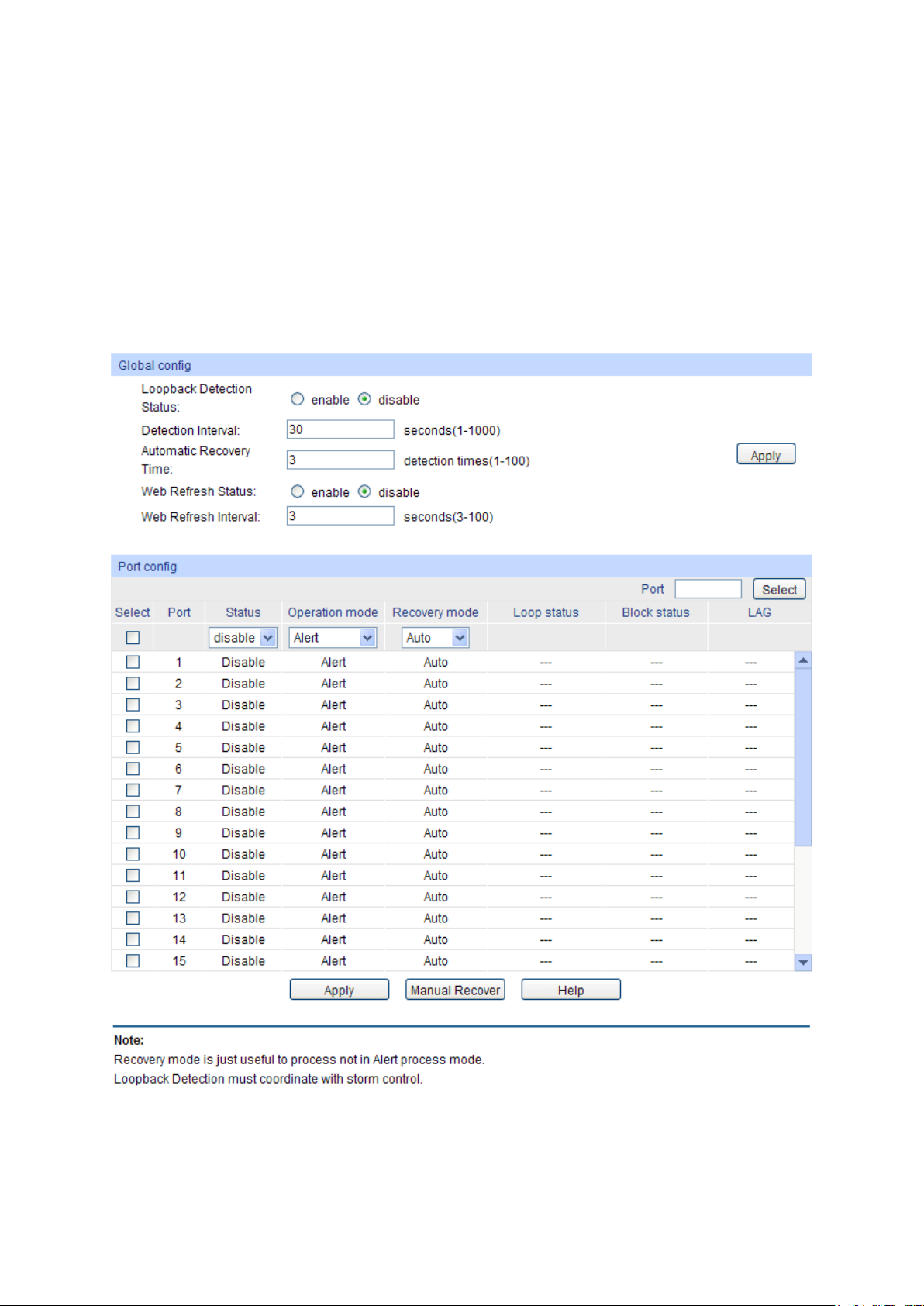924x1306 pixels.
Task: Select the checkbox for port 15
Action: coord(133,960)
